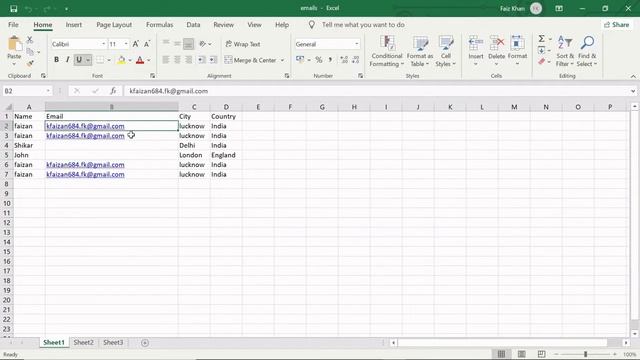The image size is (640, 360).
Task: Click the Fill Color paint bucket
Action: point(122,60)
